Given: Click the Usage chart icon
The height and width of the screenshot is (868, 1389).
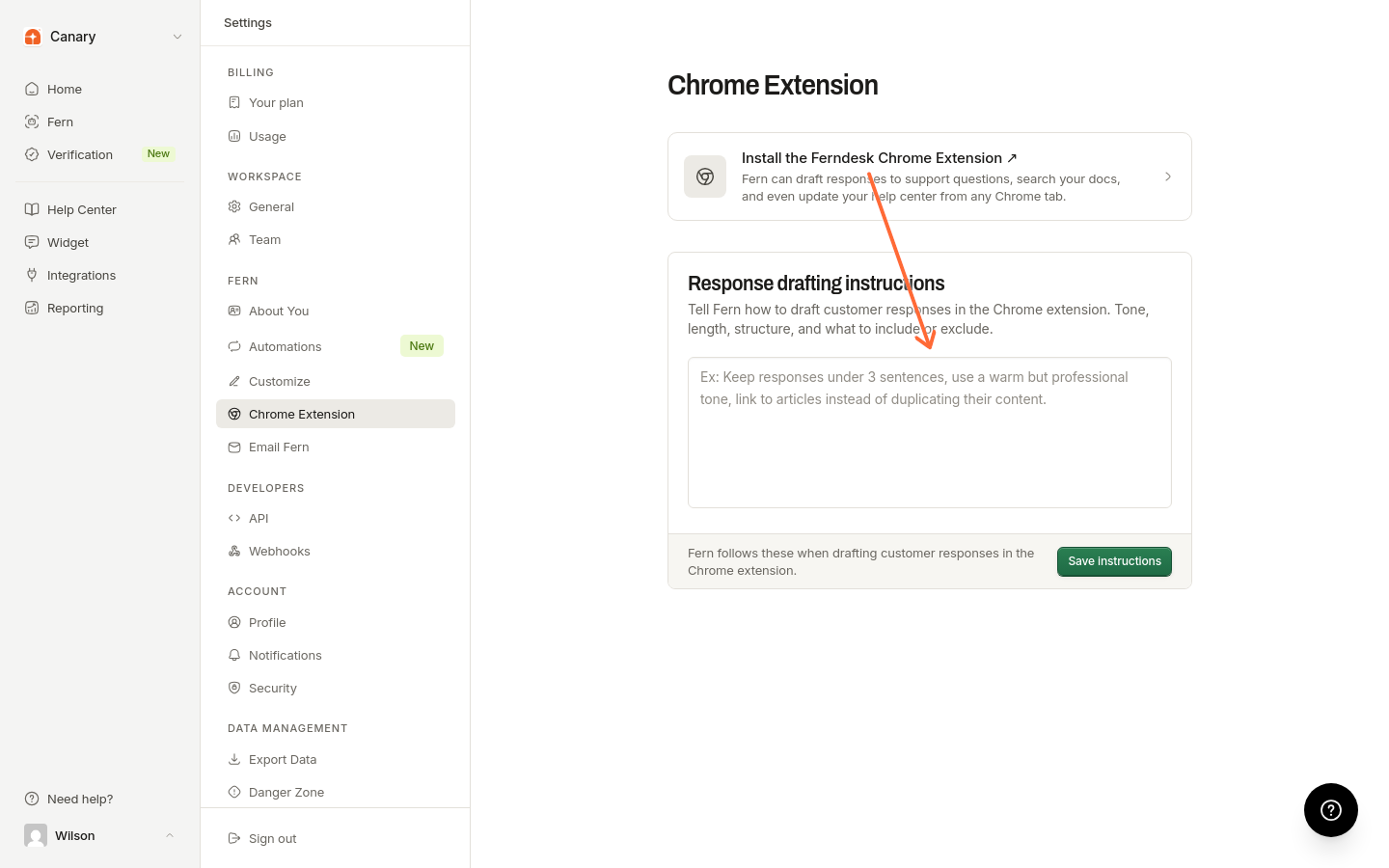Looking at the screenshot, I should pos(234,136).
